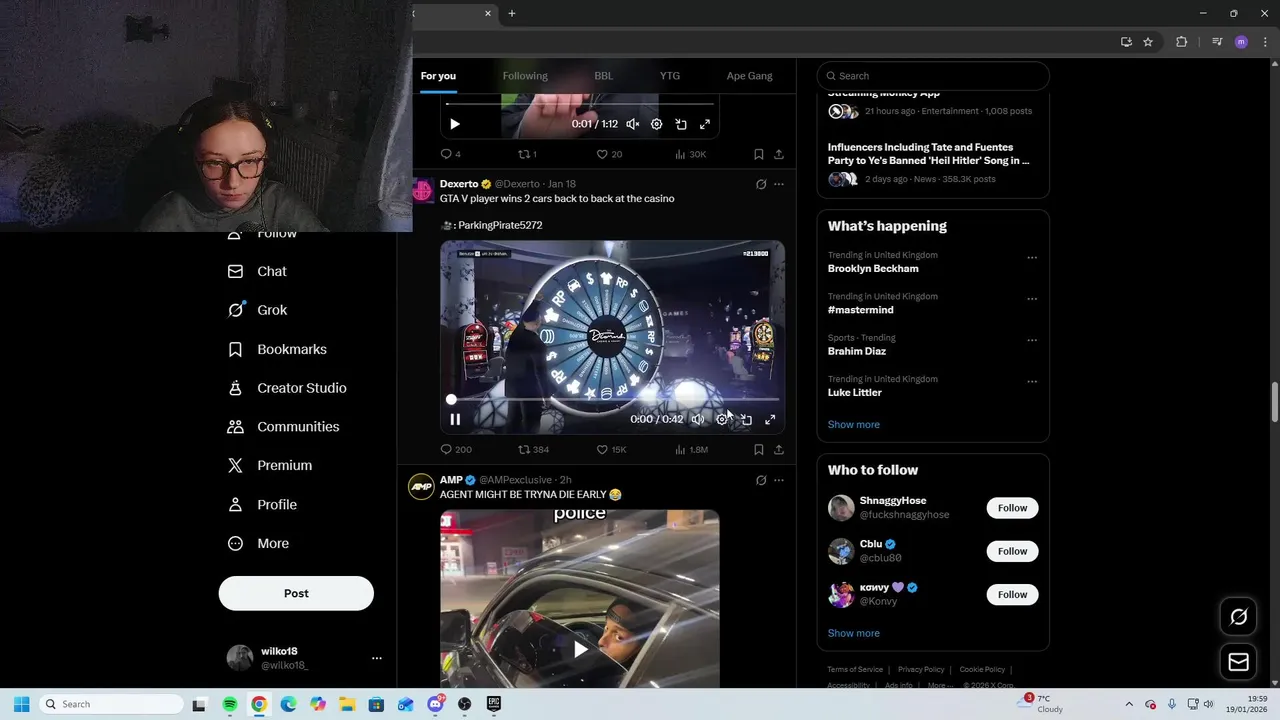Bookmark the post with 30K views
Image resolution: width=1280 pixels, height=720 pixels.
[759, 154]
